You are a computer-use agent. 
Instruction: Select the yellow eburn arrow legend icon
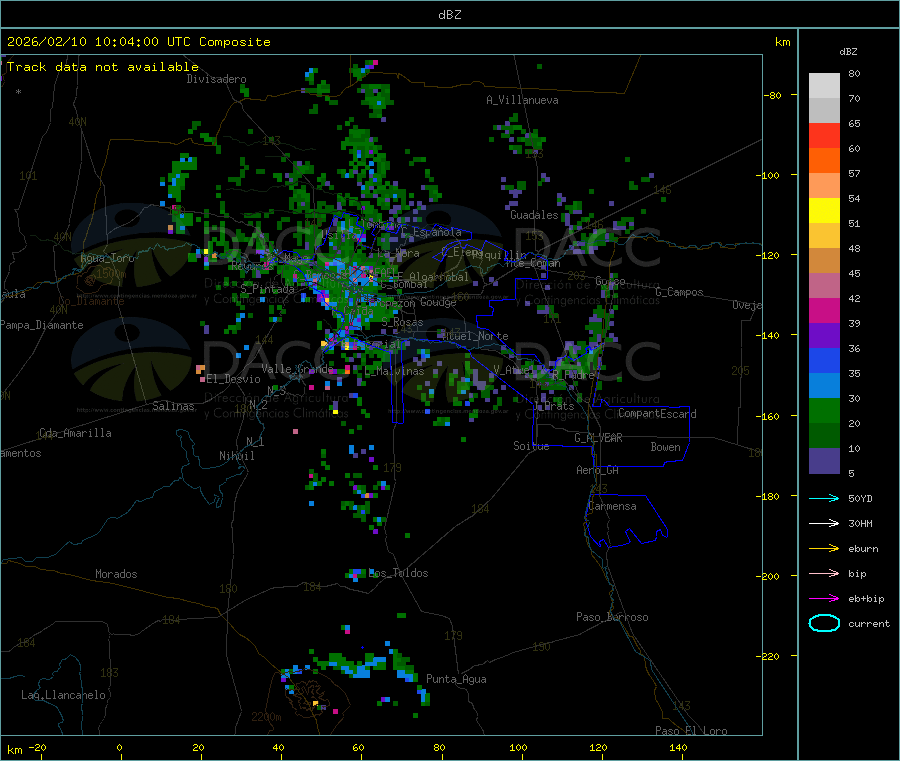pyautogui.click(x=824, y=548)
